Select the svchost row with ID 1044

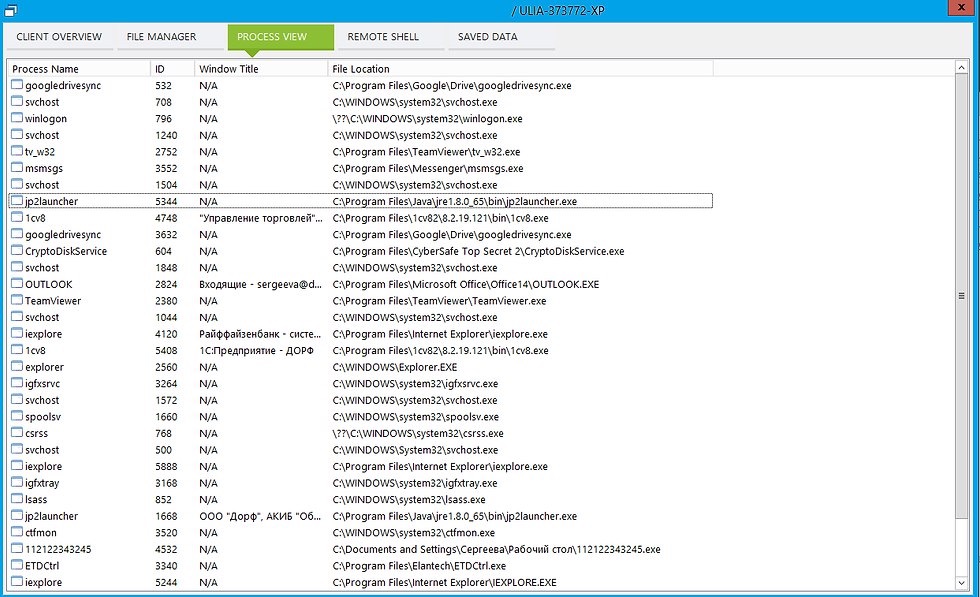coord(360,318)
